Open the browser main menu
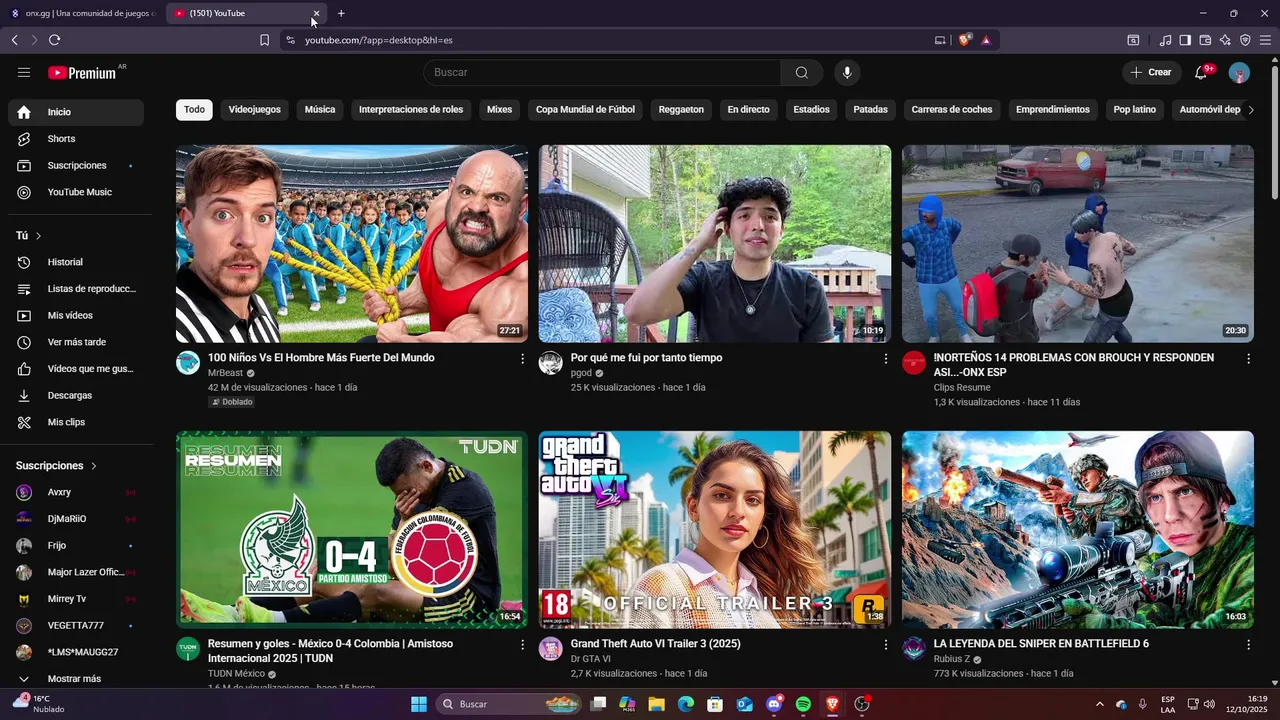The width and height of the screenshot is (1280, 720). (1266, 40)
